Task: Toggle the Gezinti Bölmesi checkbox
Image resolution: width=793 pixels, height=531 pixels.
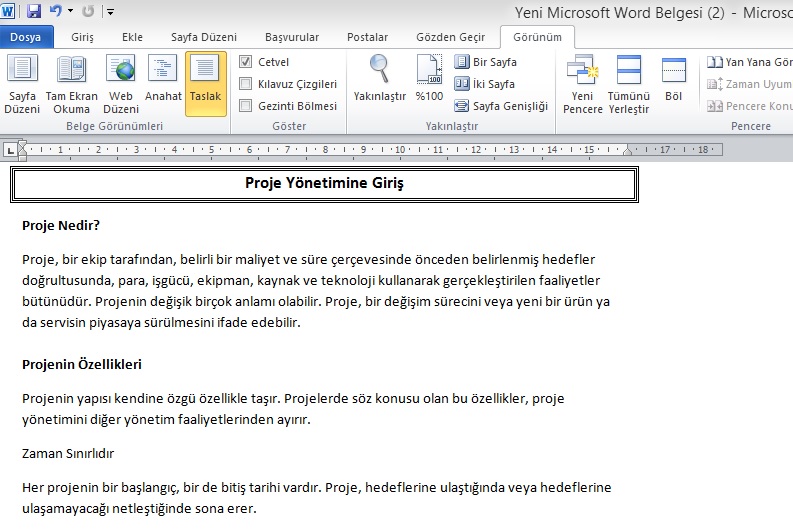Action: [x=246, y=106]
